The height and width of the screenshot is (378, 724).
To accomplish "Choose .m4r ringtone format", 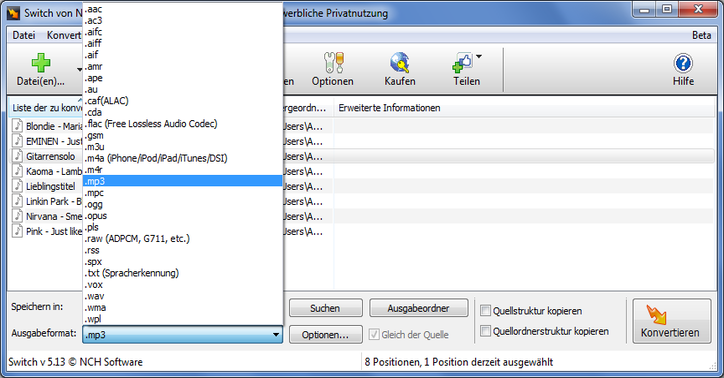I will tap(182, 169).
